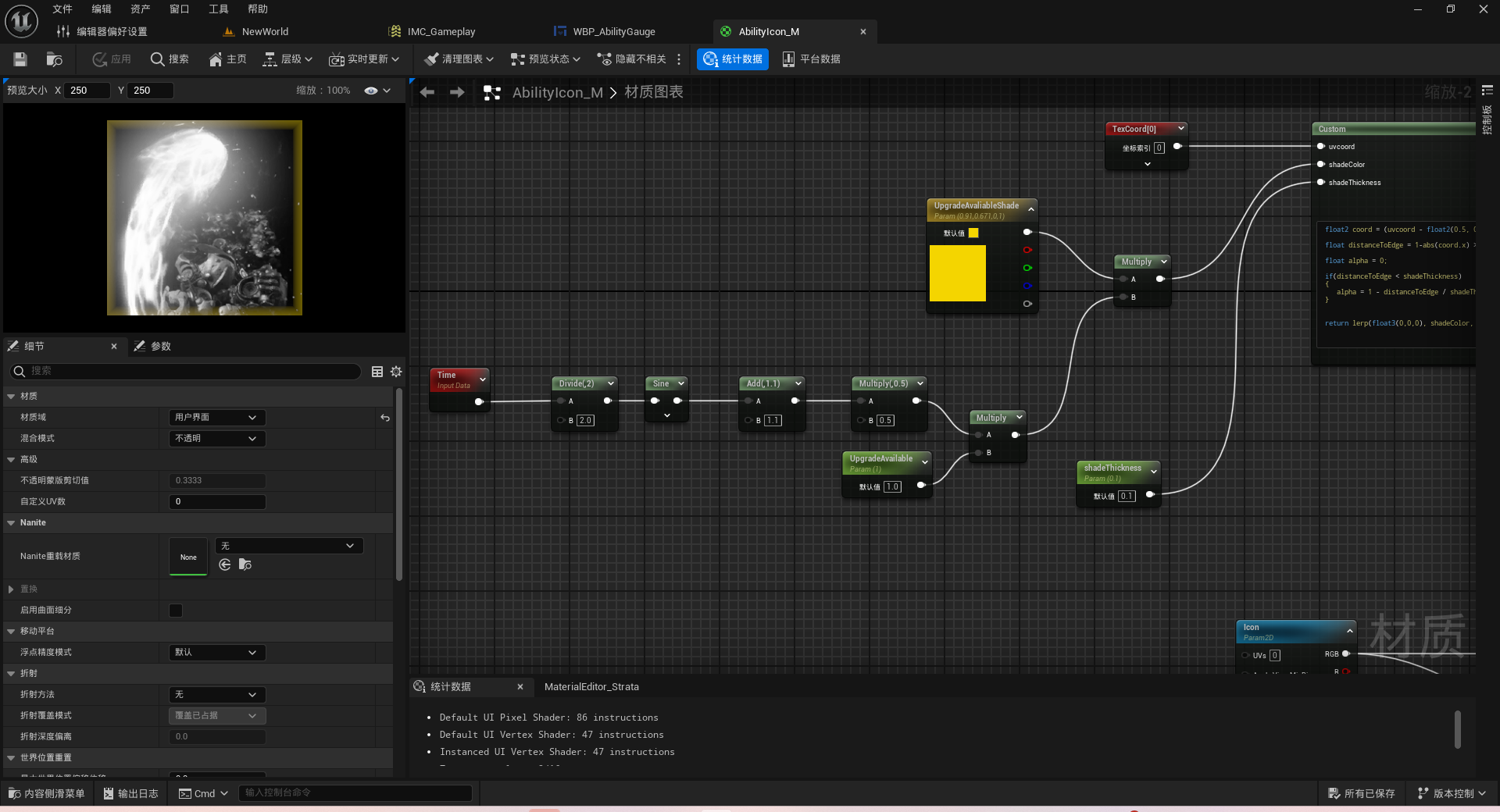Browse to asset in content browser icon
The image size is (1500, 812).
point(54,59)
